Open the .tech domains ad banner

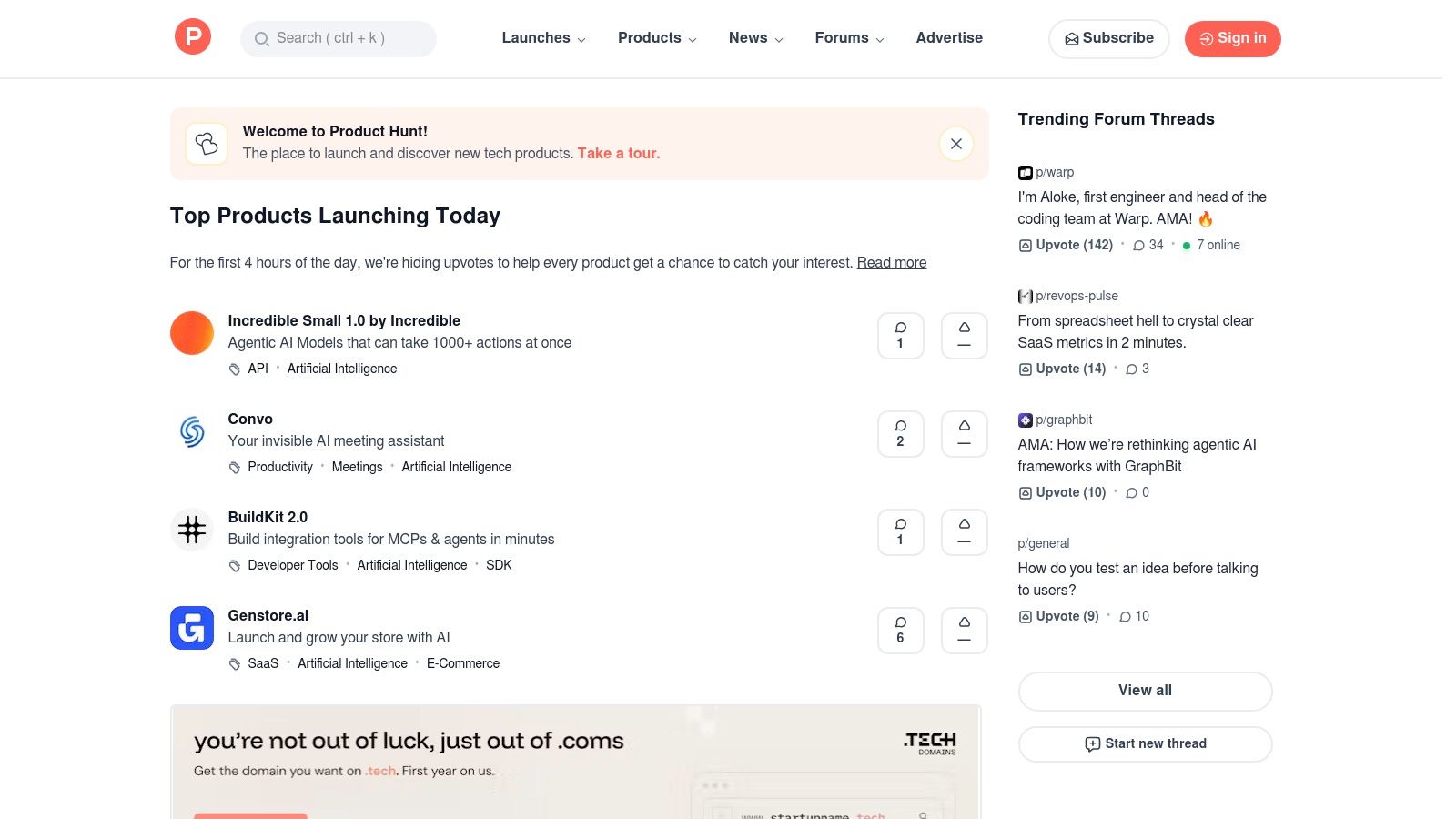point(575,762)
